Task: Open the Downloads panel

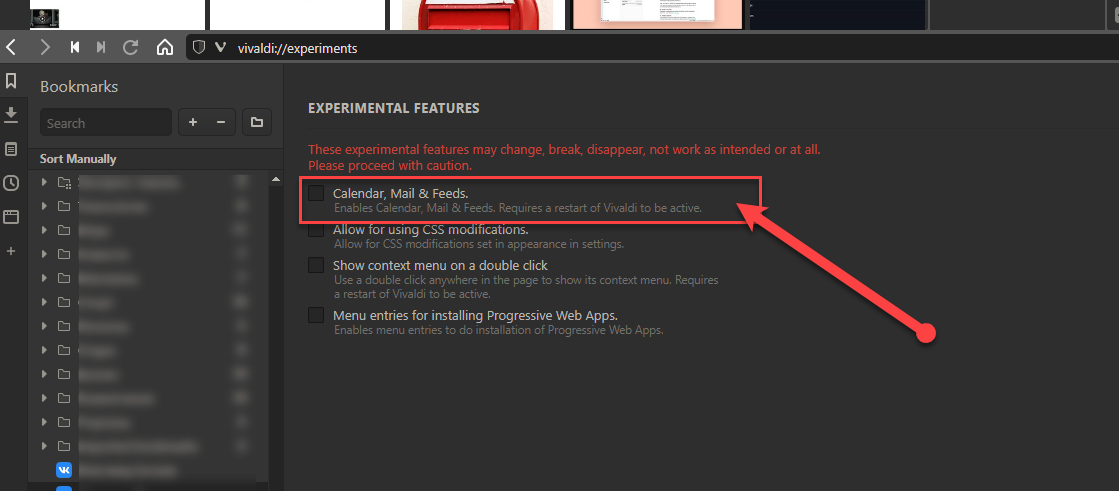Action: pyautogui.click(x=11, y=115)
